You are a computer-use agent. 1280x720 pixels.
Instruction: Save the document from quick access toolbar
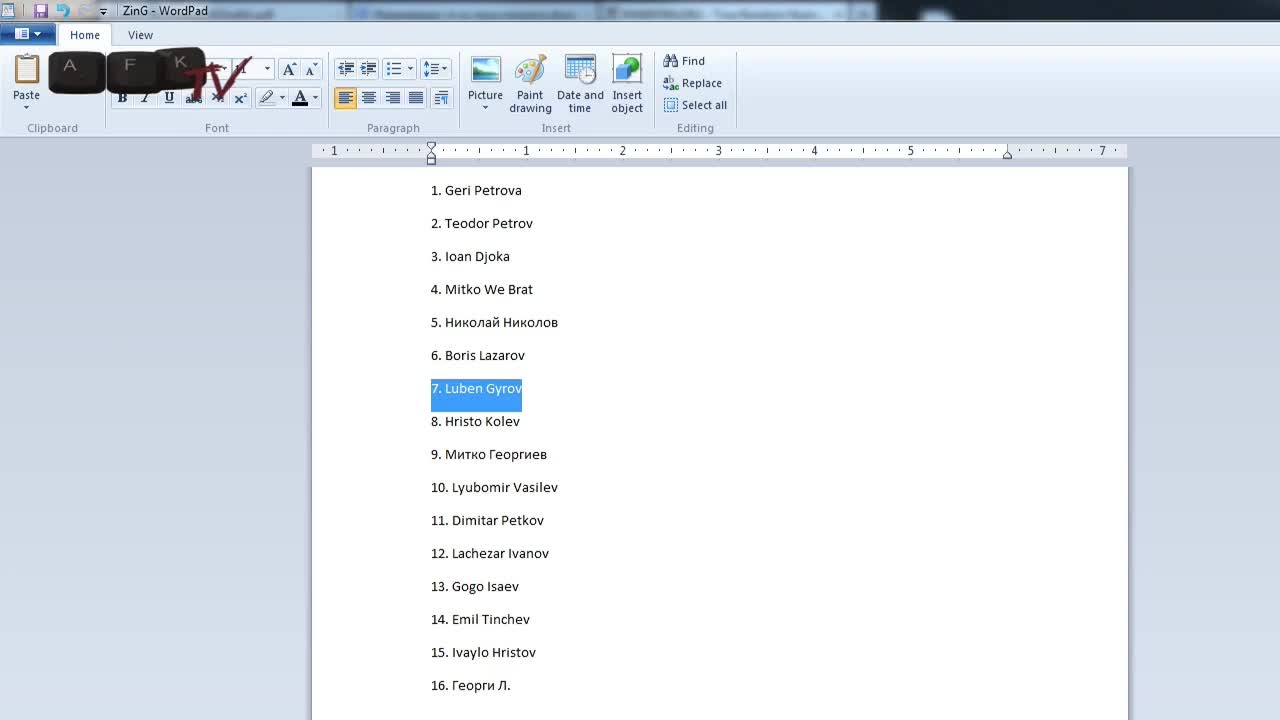click(x=41, y=11)
